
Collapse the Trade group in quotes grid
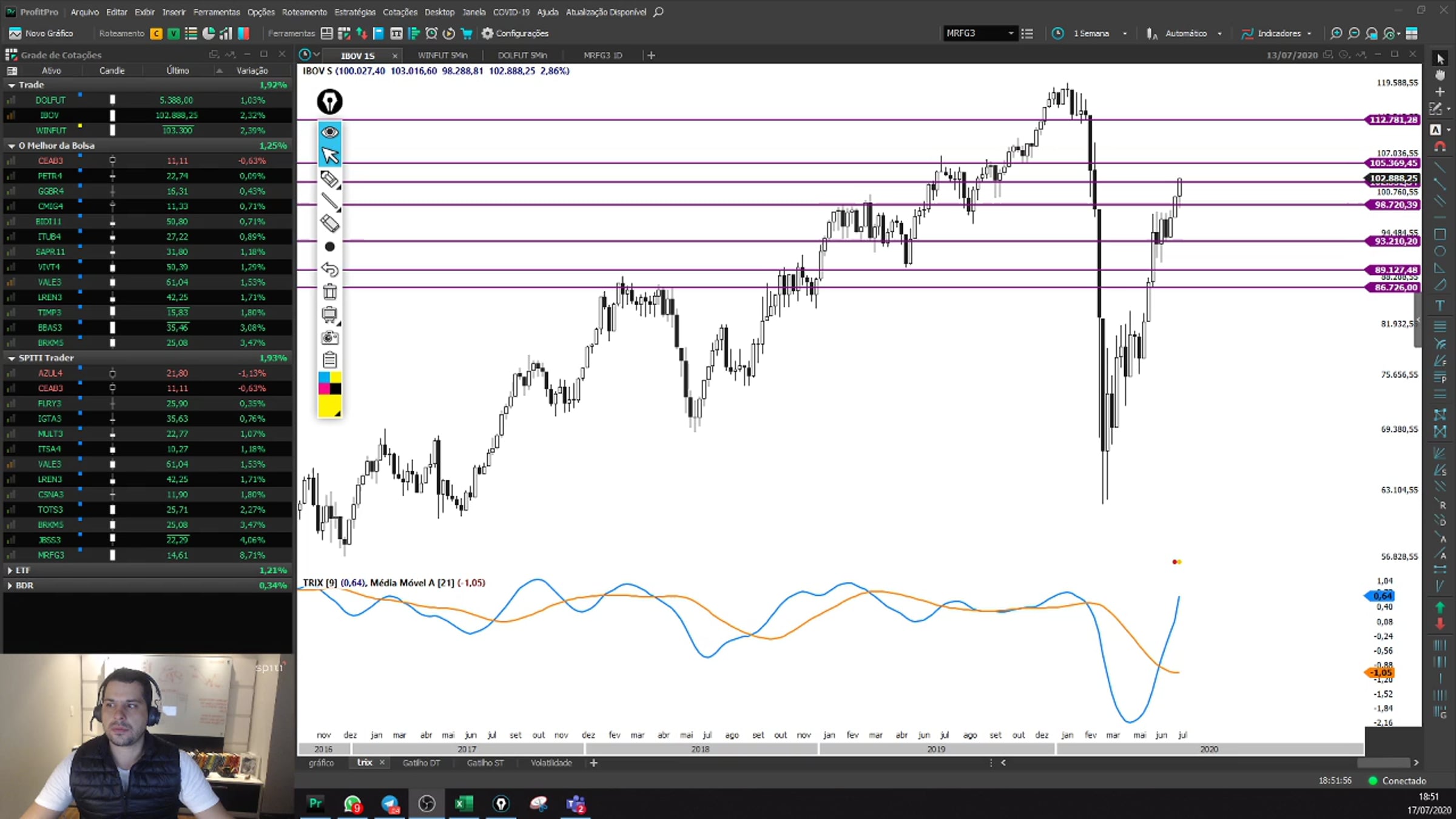[12, 85]
